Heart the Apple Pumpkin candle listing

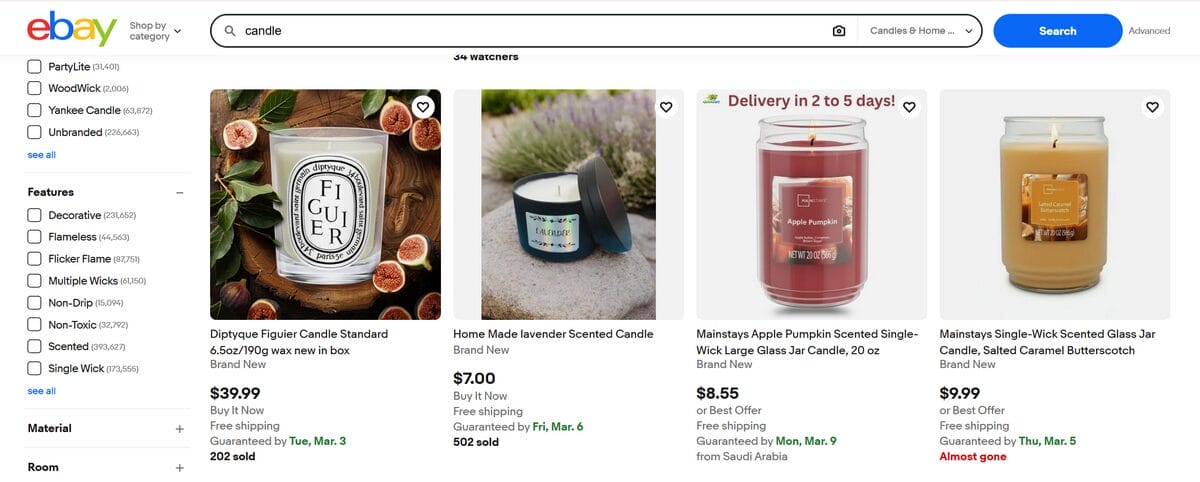pyautogui.click(x=909, y=107)
